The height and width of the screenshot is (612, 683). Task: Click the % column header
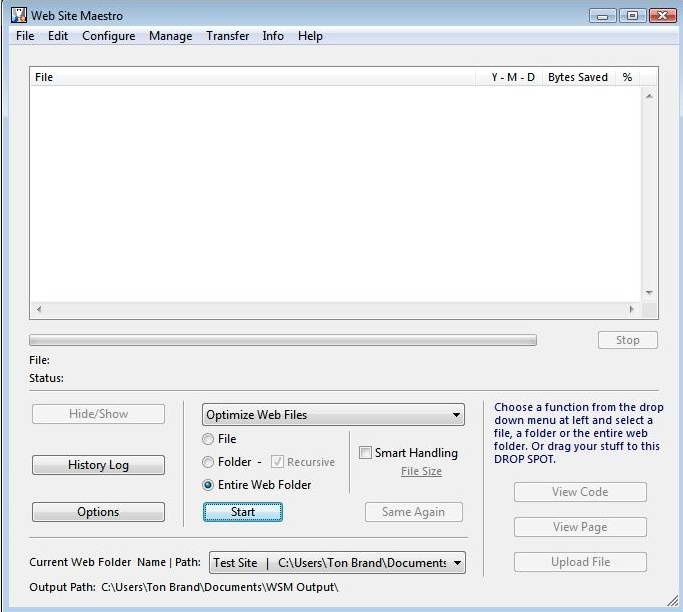tap(627, 77)
